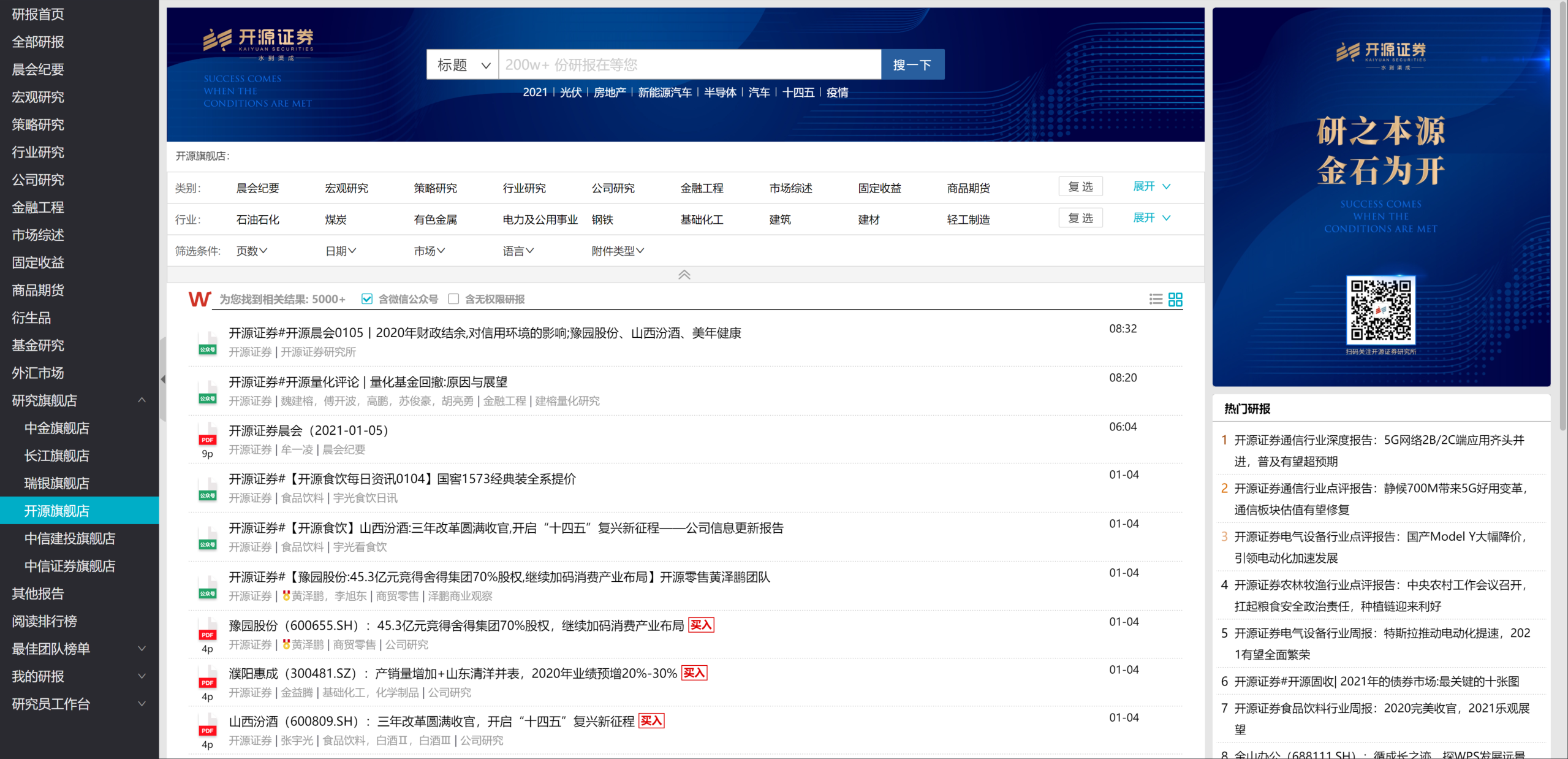Screen dimensions: 1568x759
Task: Filter by industry 电力及公用事业
Action: pyautogui.click(x=540, y=219)
